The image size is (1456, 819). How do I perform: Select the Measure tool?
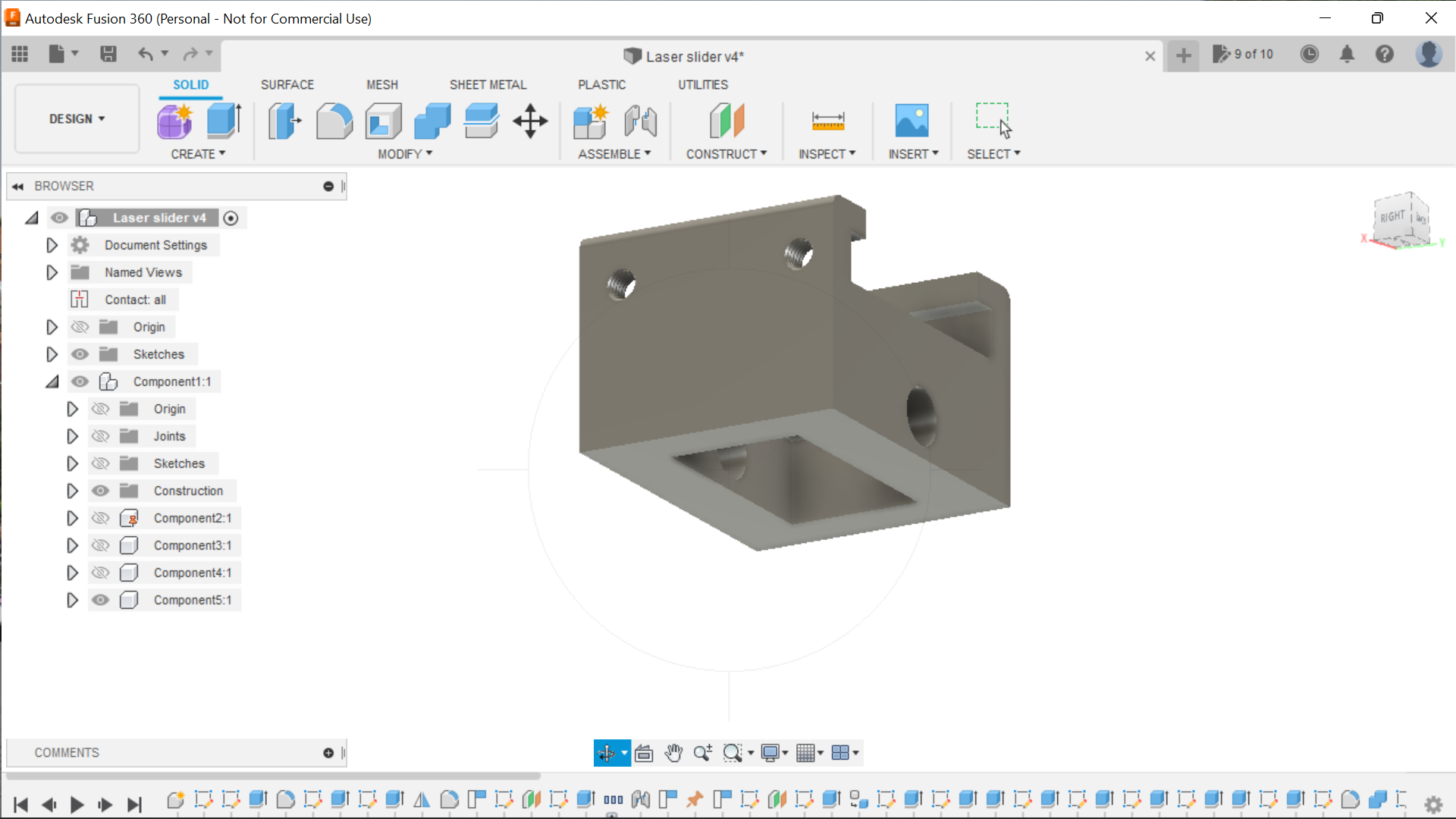(828, 121)
